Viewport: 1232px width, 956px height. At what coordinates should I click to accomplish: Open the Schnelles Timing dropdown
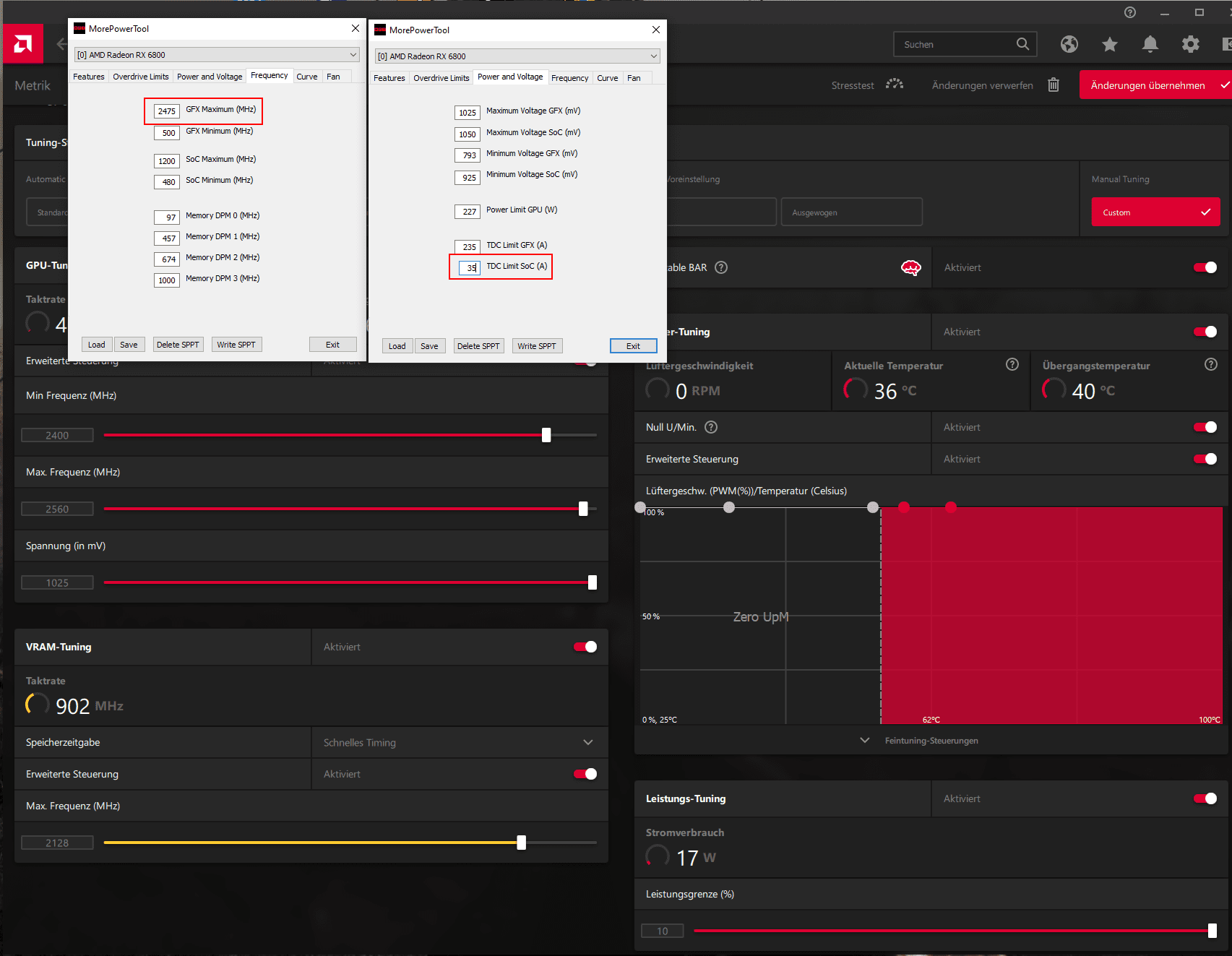[460, 742]
